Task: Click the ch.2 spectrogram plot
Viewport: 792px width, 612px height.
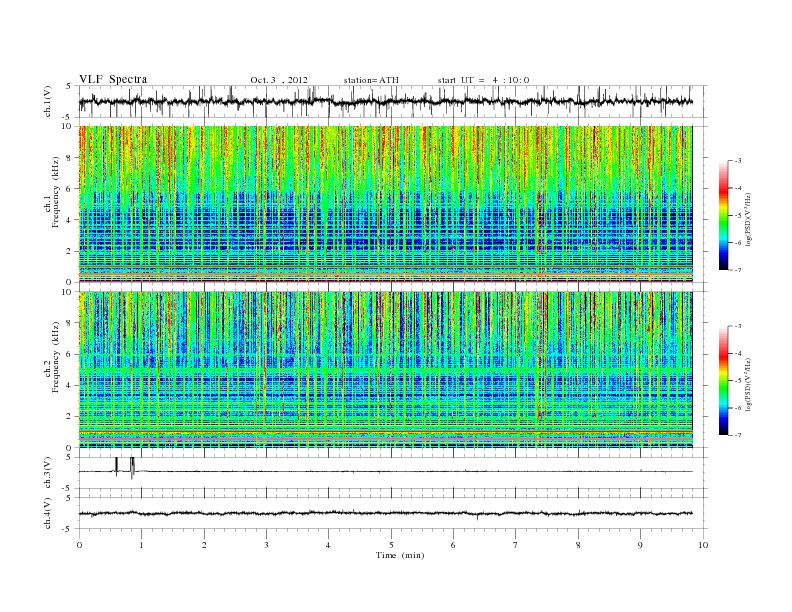Action: [x=386, y=370]
